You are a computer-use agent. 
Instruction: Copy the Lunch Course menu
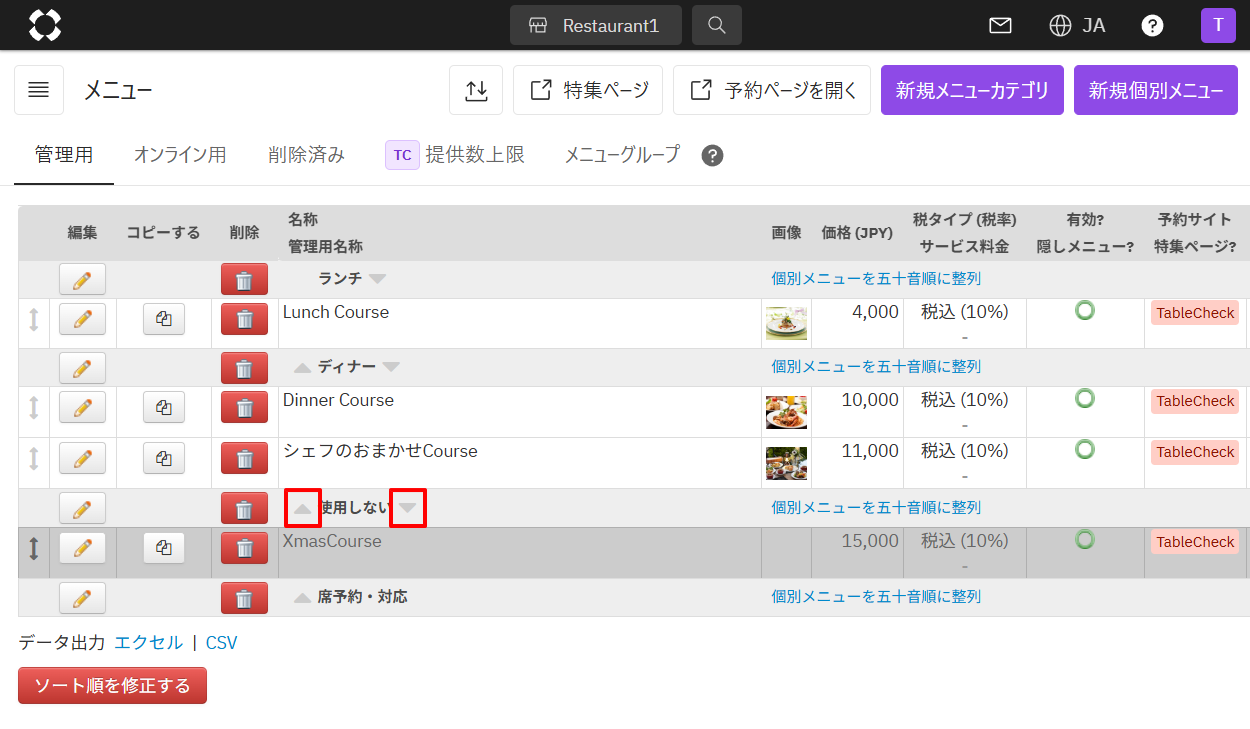164,319
